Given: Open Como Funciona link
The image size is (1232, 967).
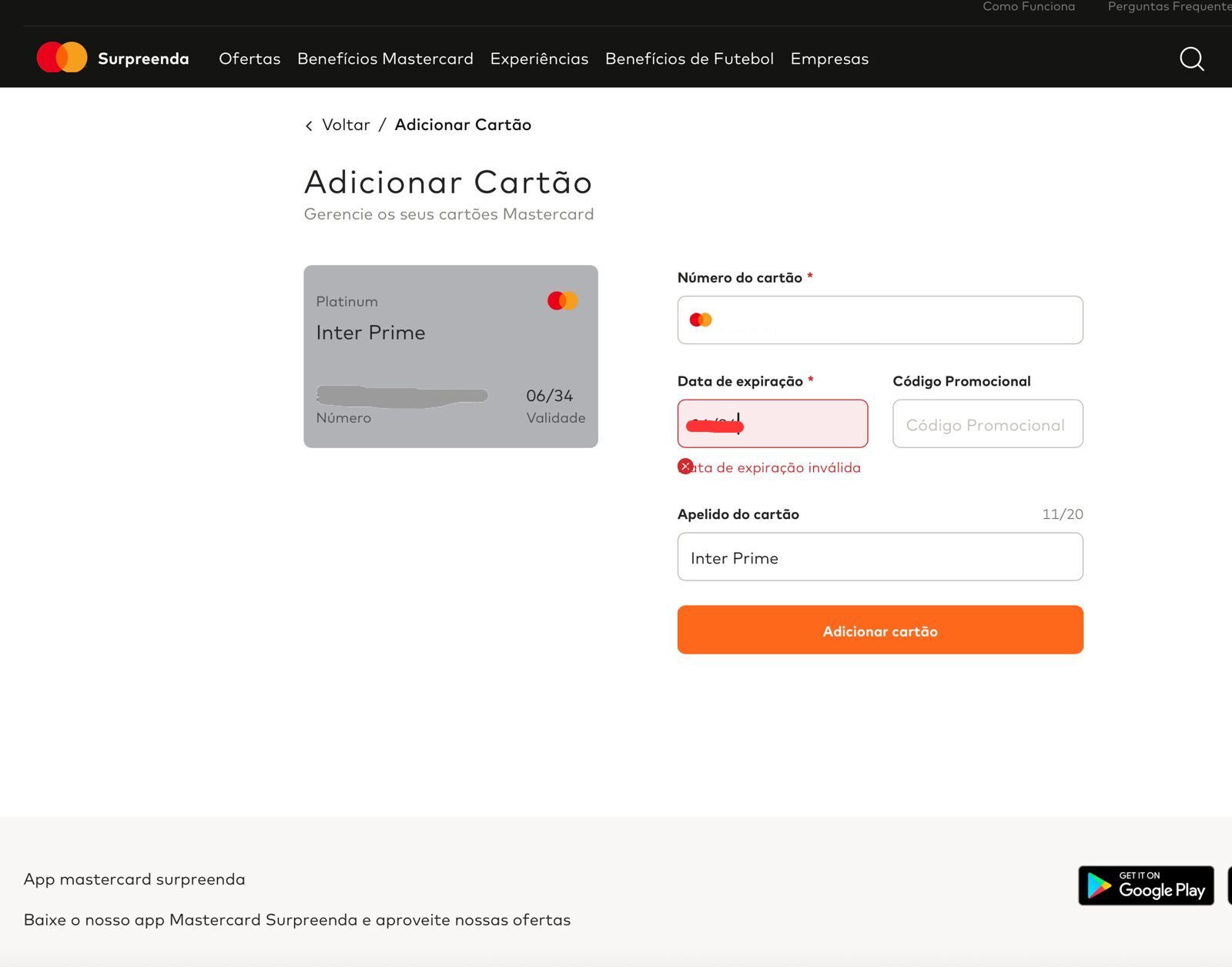Looking at the screenshot, I should point(1028,7).
